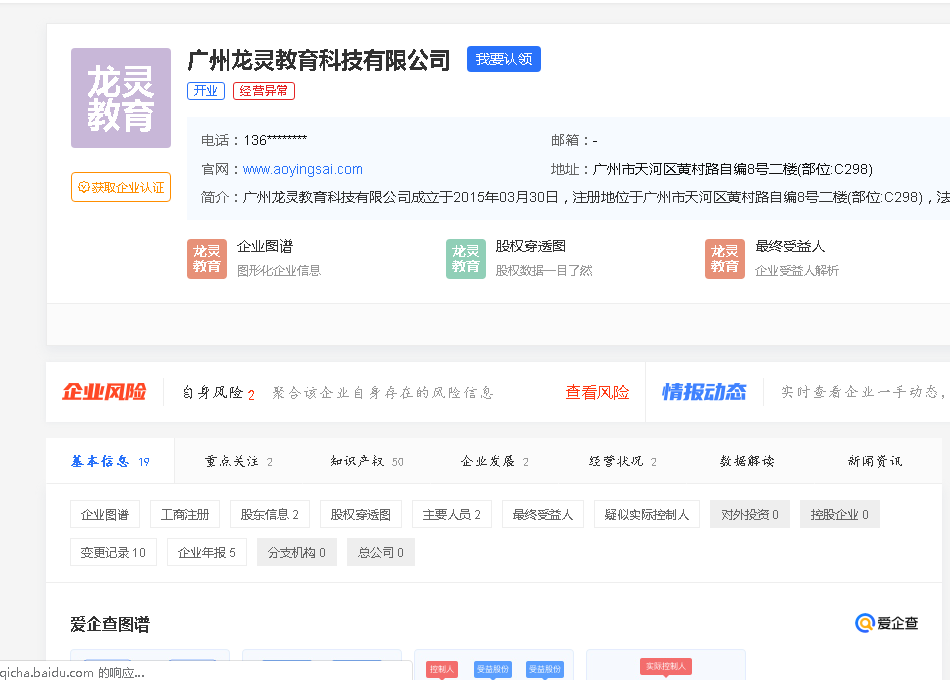This screenshot has width=950, height=680.
Task: Jump to 工商注册 section
Action: click(185, 515)
